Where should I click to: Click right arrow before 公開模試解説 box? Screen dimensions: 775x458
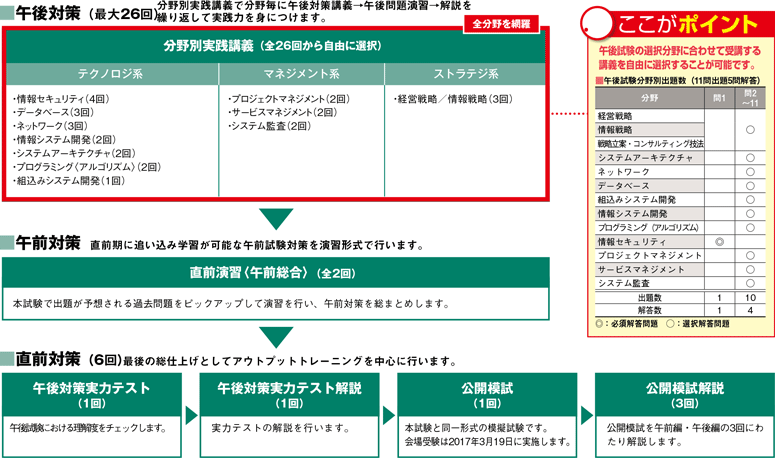583,415
